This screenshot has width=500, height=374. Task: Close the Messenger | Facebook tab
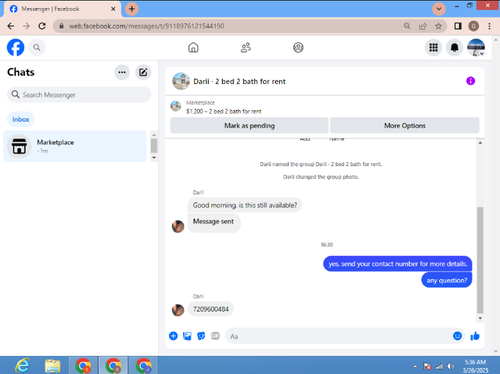pos(113,9)
